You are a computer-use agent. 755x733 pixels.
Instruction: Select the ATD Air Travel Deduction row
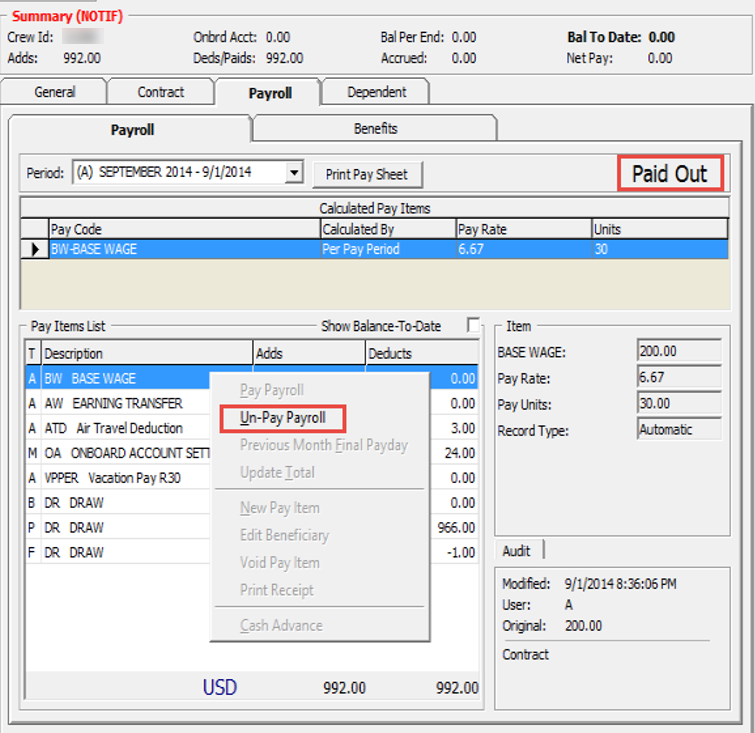coord(117,428)
